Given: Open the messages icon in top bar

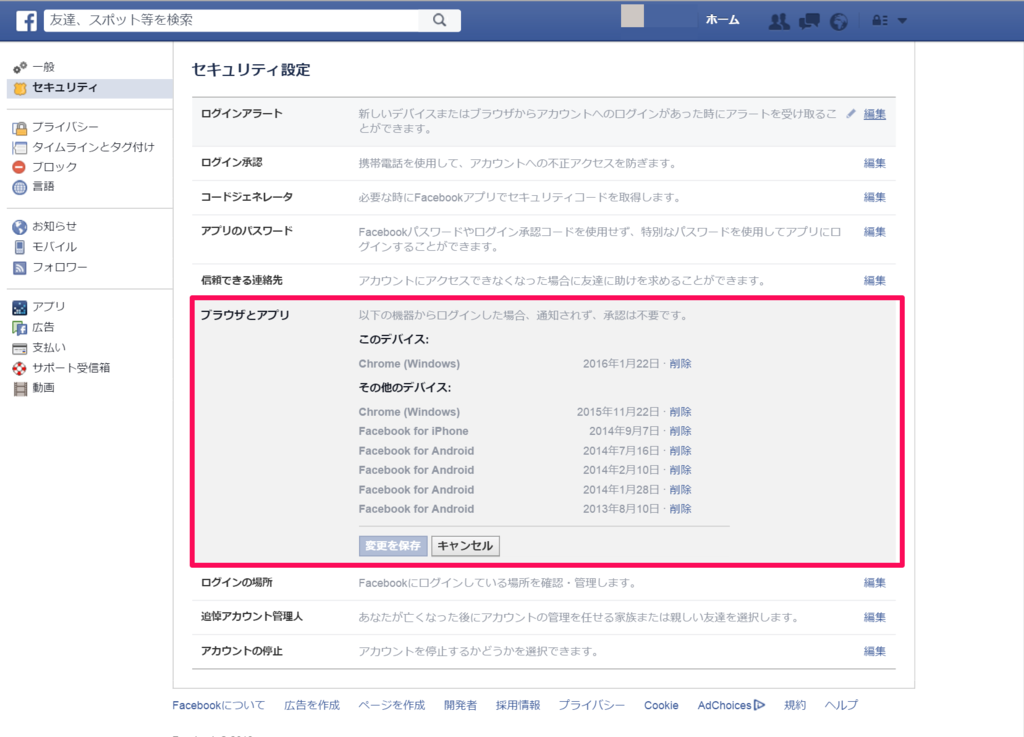Looking at the screenshot, I should (x=808, y=21).
